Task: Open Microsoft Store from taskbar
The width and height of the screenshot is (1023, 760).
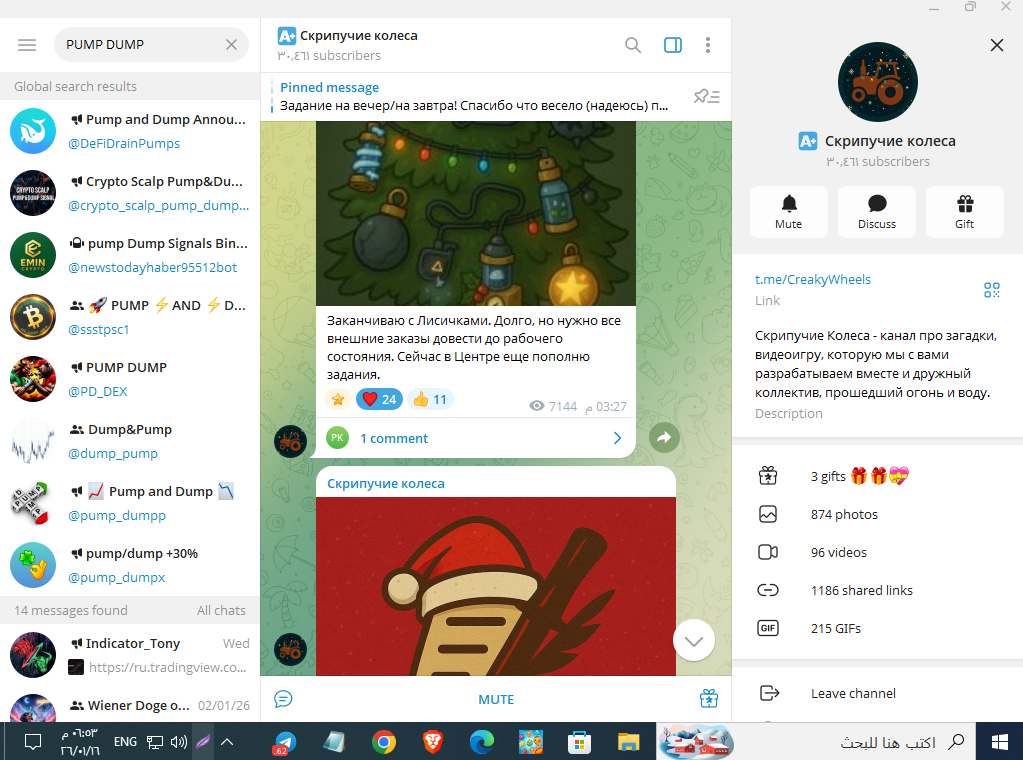Action: (579, 742)
